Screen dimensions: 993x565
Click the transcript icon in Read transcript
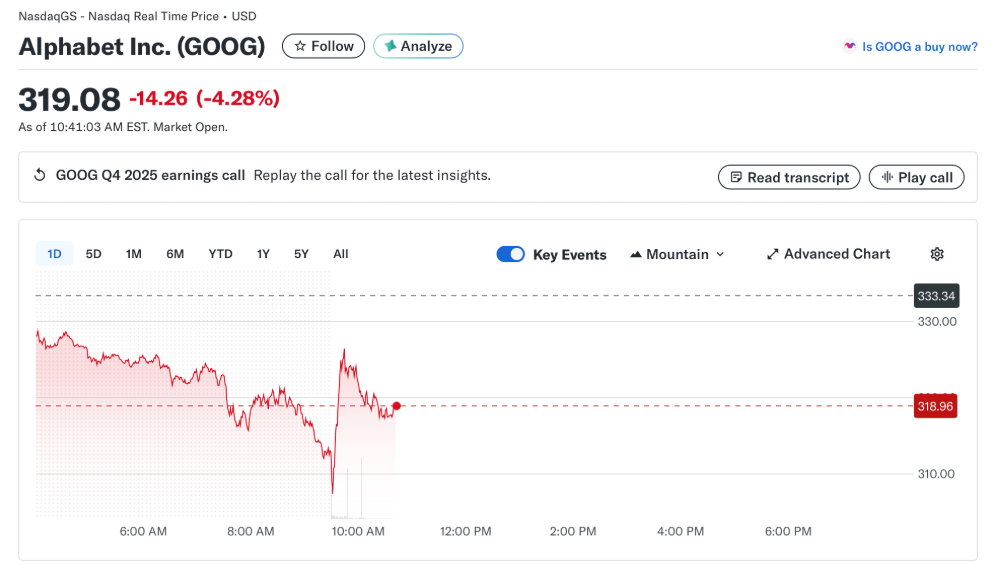click(x=735, y=177)
